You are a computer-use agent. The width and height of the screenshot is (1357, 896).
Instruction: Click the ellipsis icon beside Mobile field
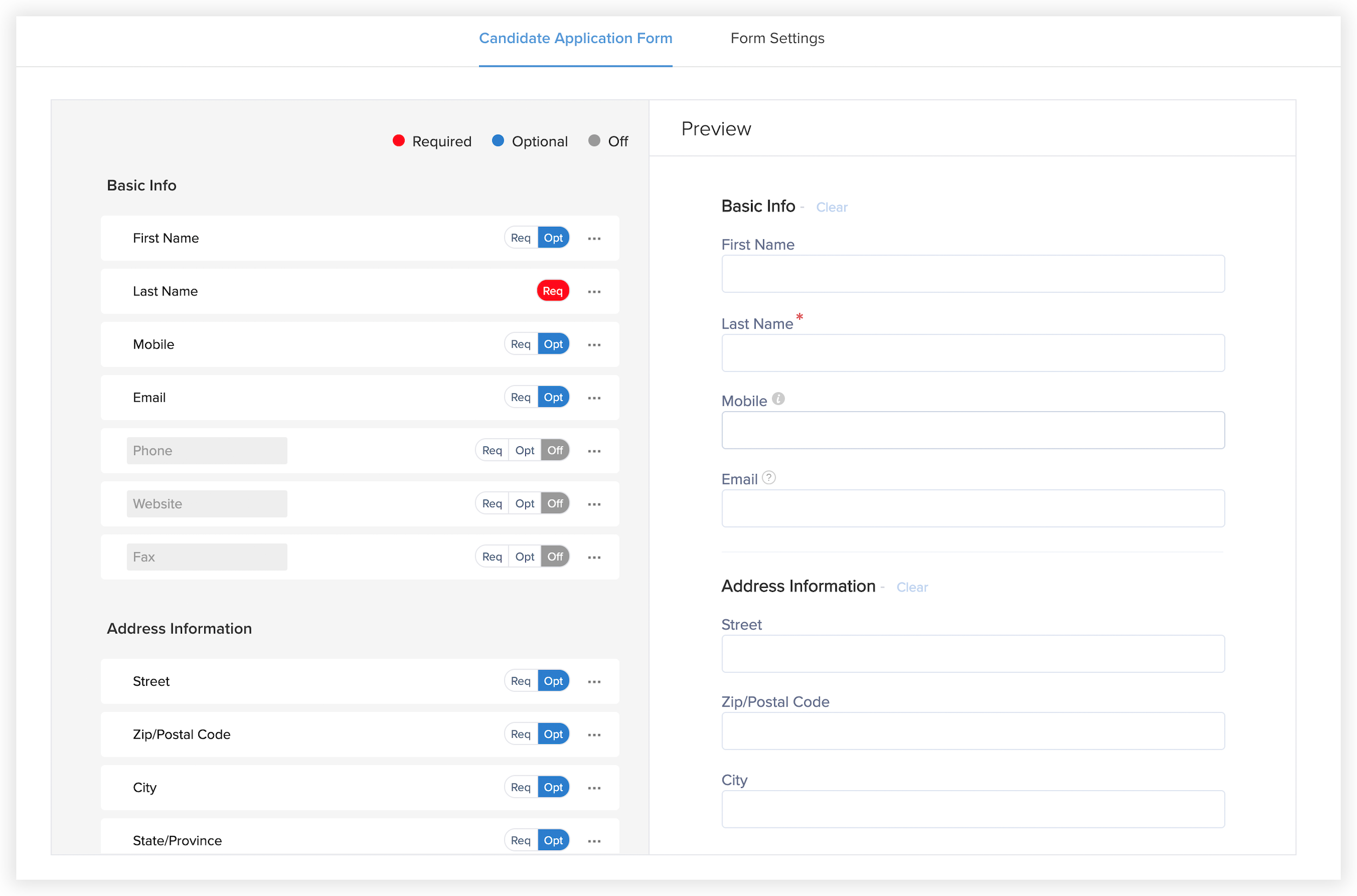tap(594, 345)
